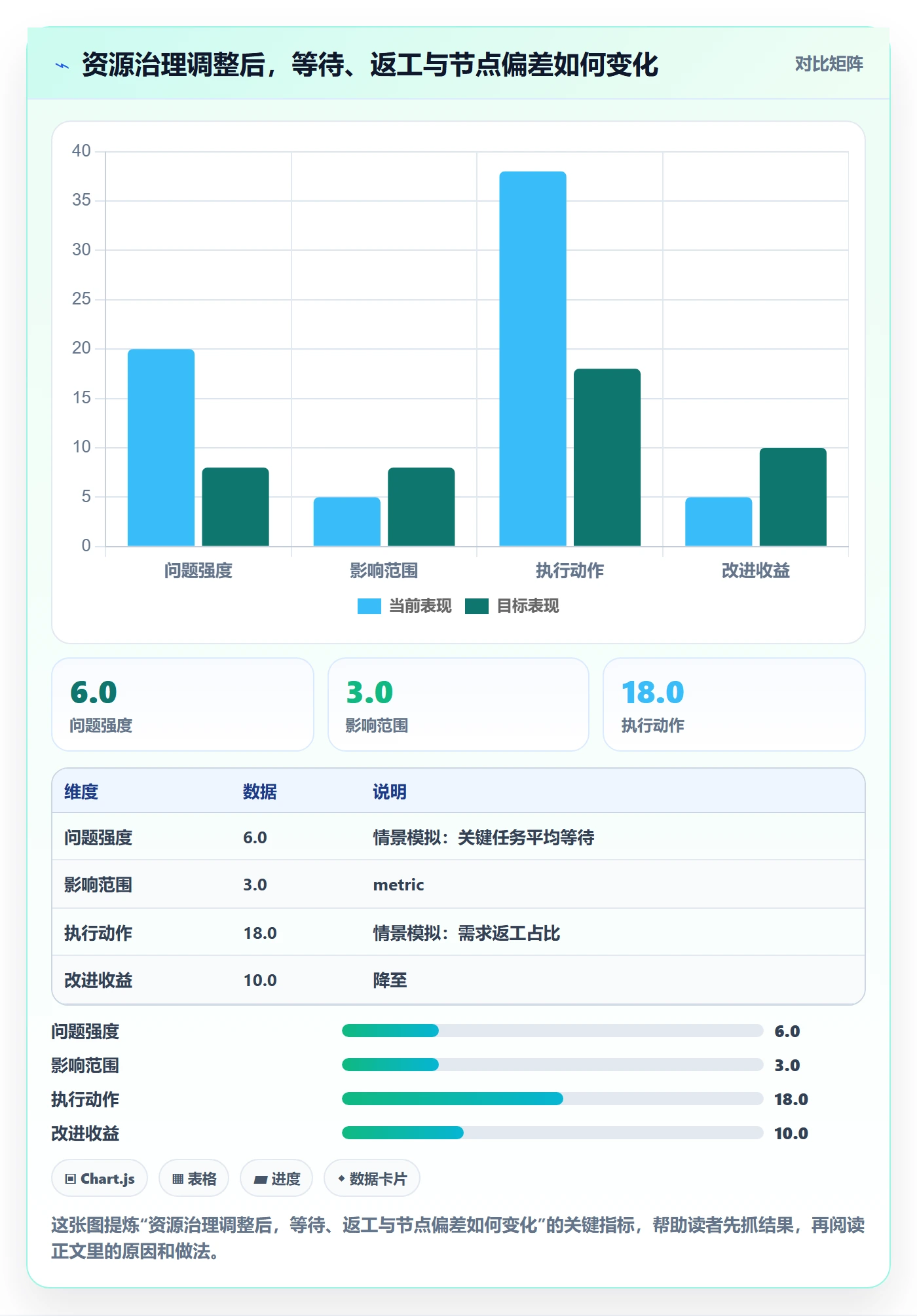
Task: Click the 'metric' cell in the table
Action: 398,885
